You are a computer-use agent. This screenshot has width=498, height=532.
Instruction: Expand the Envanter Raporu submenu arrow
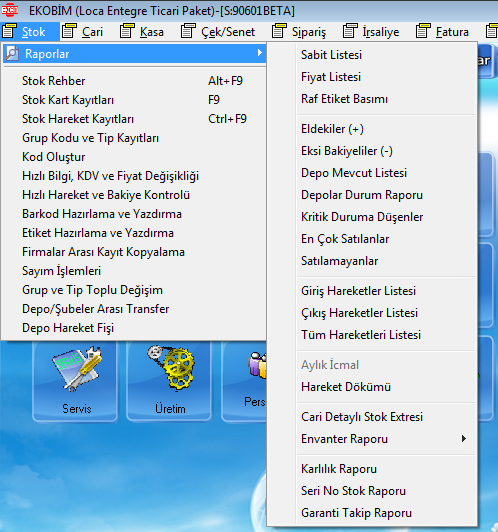[464, 439]
